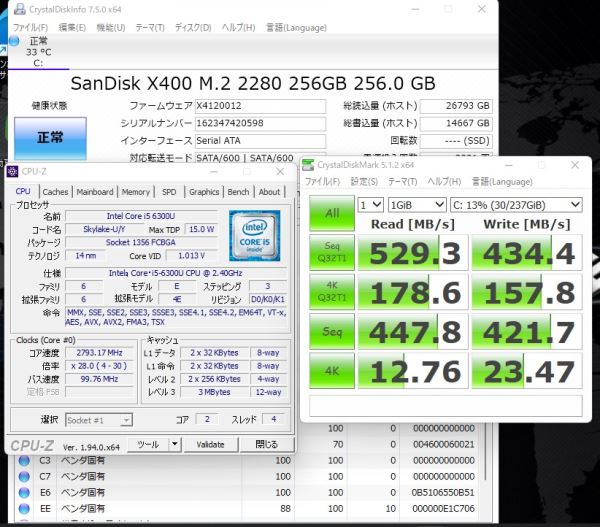
Task: Click raw value 0B5106550B51 in E6 row
Action: 443,493
